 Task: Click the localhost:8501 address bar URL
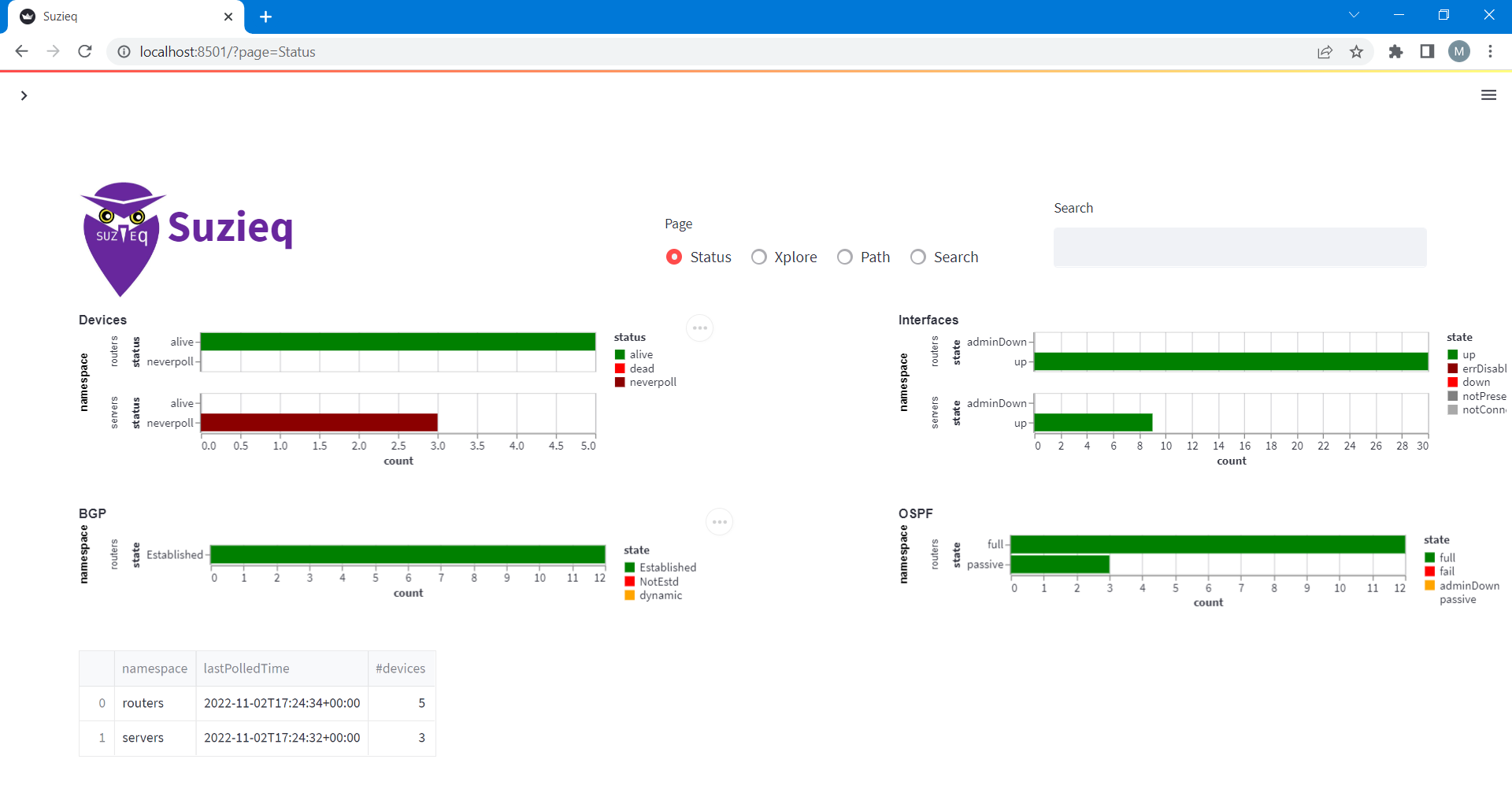tap(228, 52)
